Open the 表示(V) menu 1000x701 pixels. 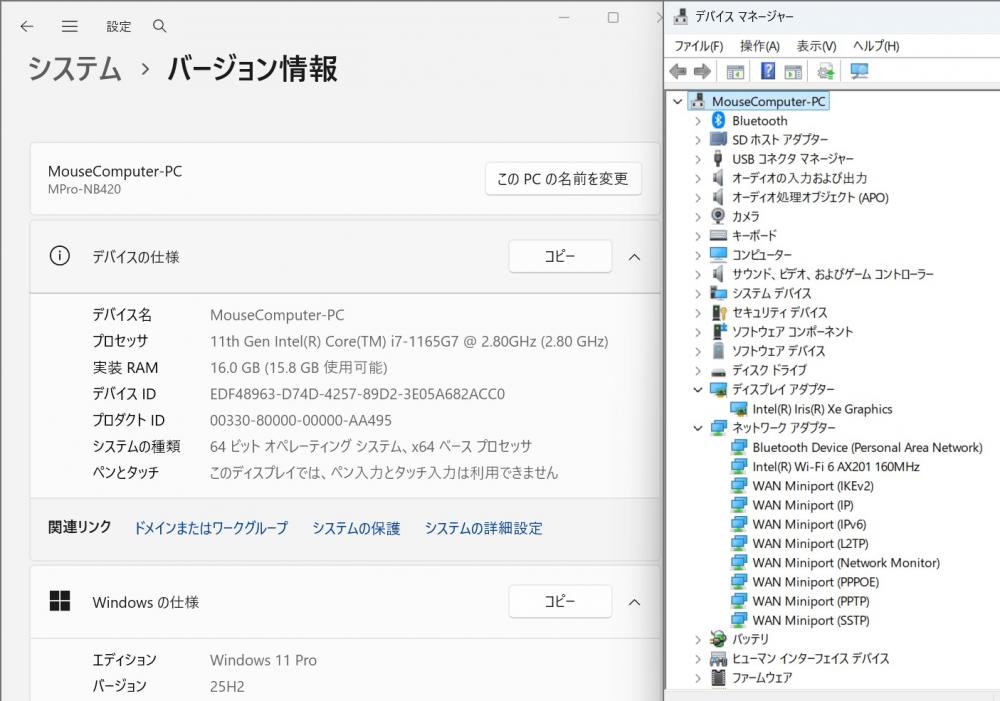point(816,46)
